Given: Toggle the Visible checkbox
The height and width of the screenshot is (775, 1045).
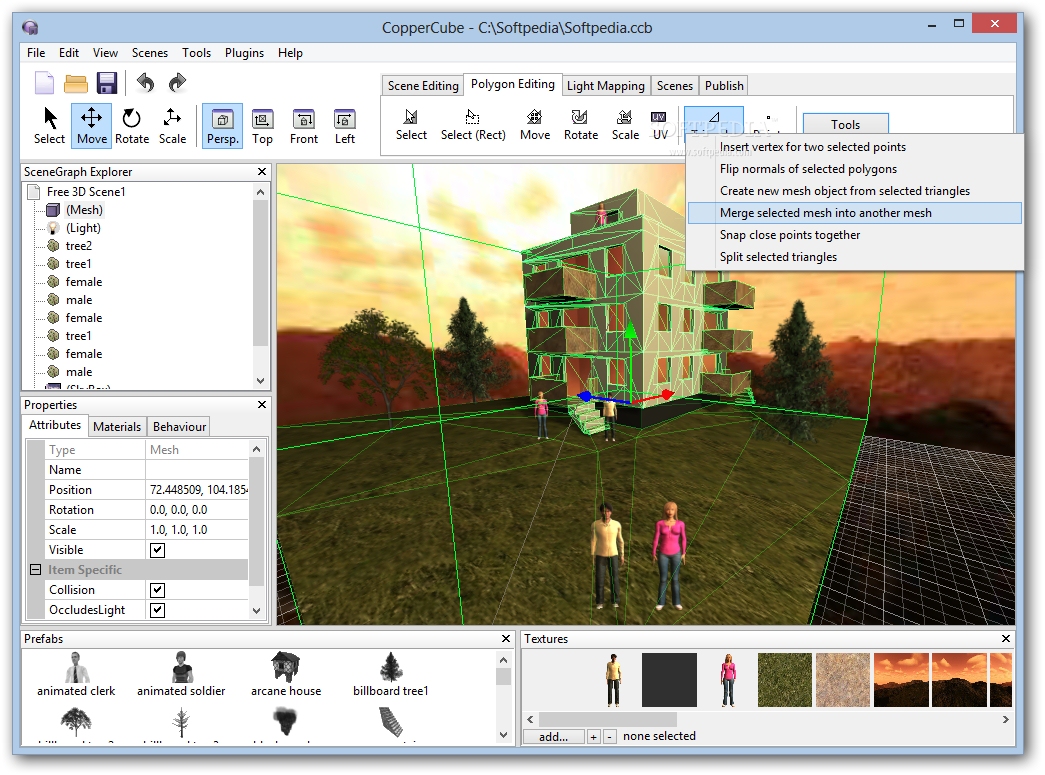Looking at the screenshot, I should (157, 550).
